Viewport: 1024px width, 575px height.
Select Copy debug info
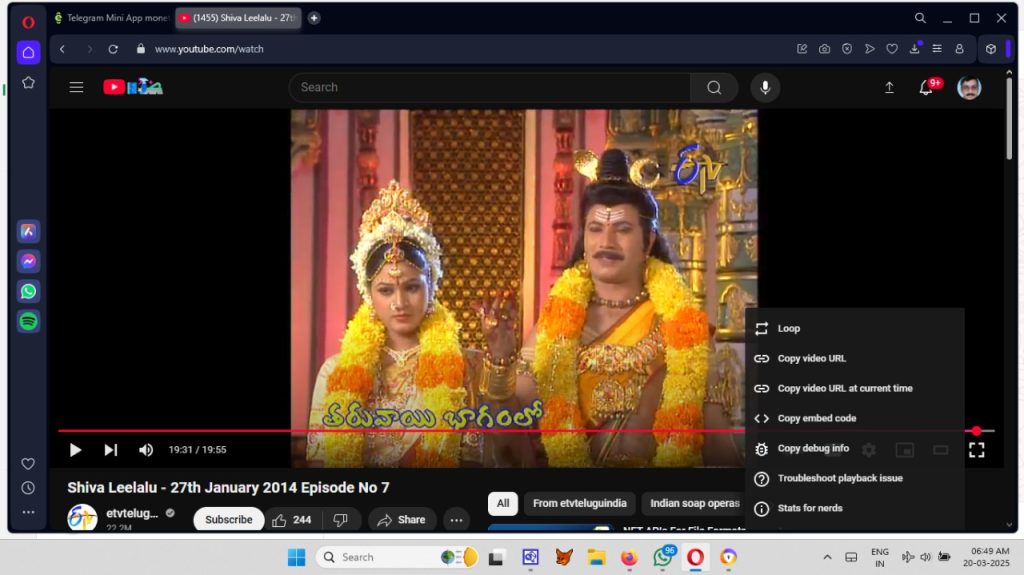[x=854, y=449]
